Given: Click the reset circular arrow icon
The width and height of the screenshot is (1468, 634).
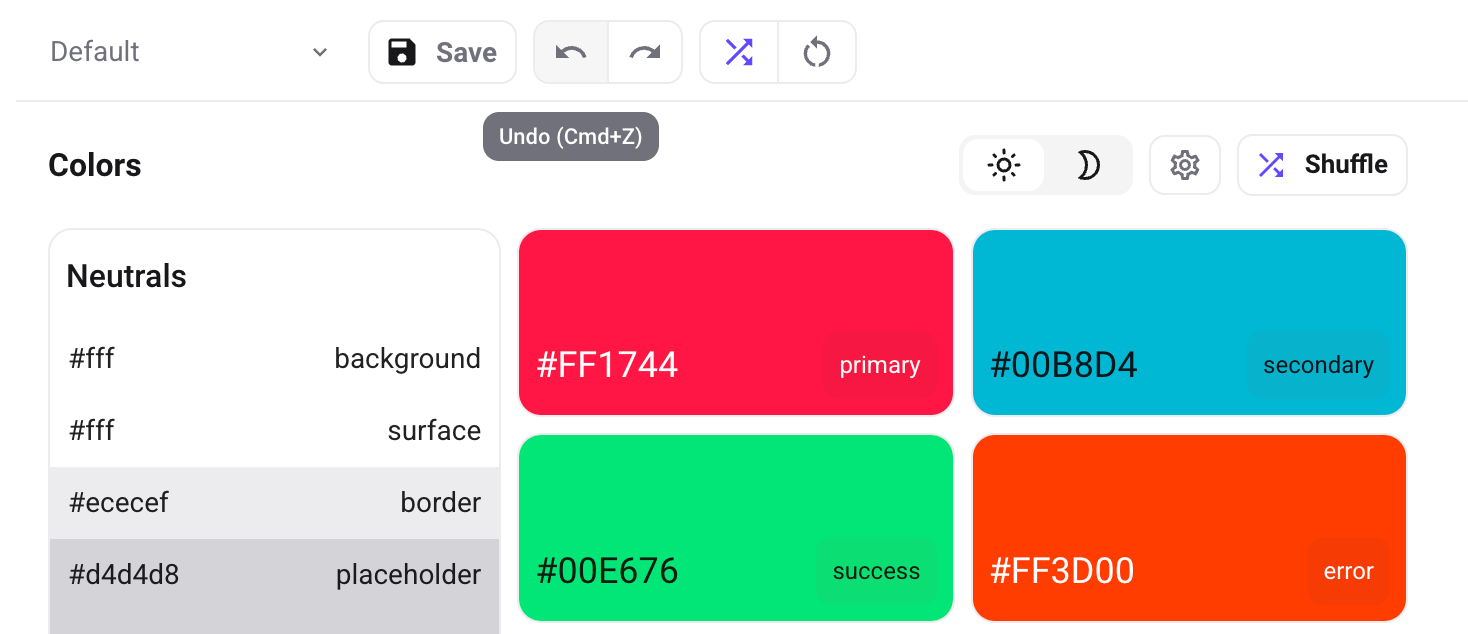Looking at the screenshot, I should tap(817, 52).
